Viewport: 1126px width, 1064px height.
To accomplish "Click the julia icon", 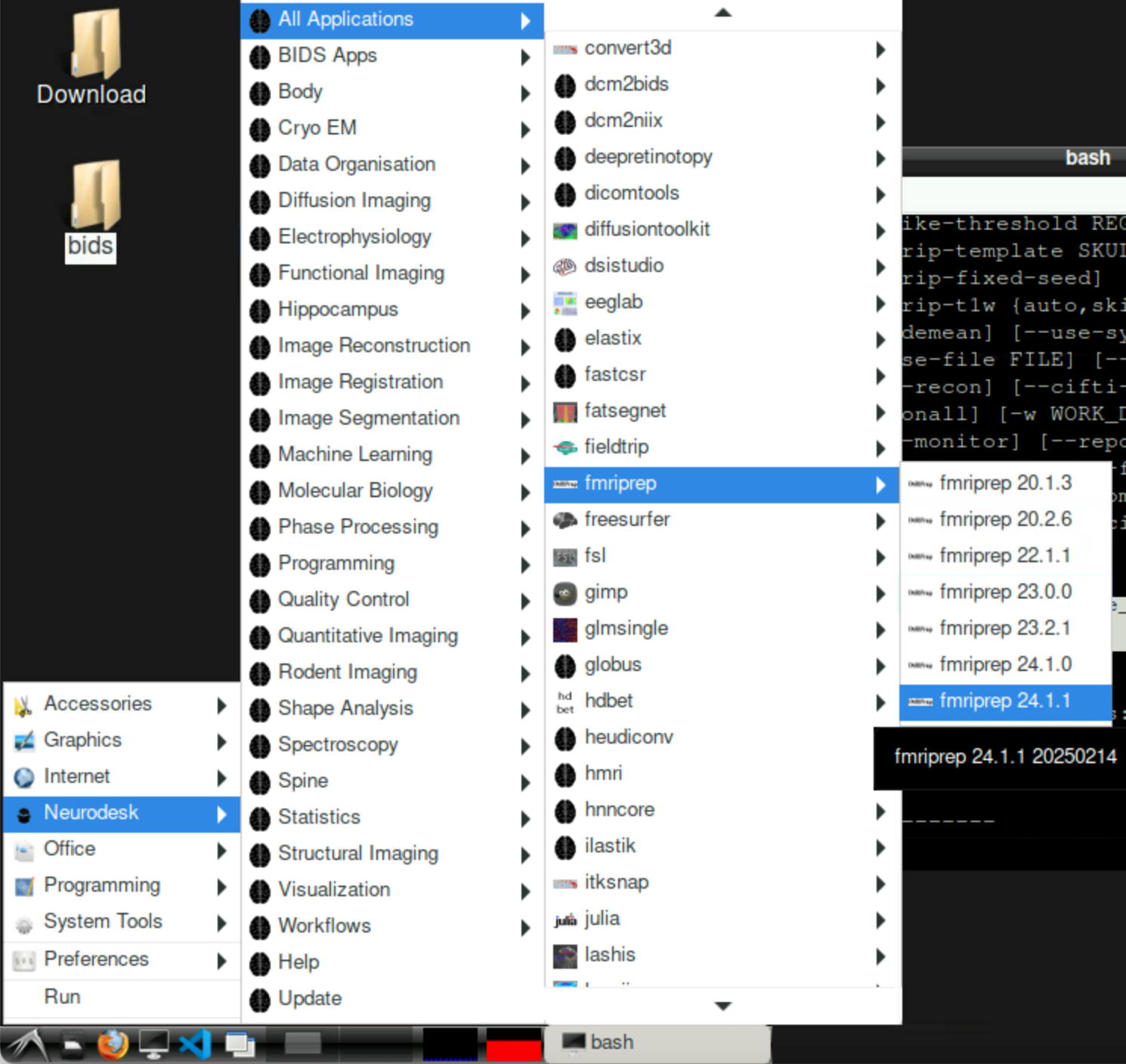I will tap(565, 920).
